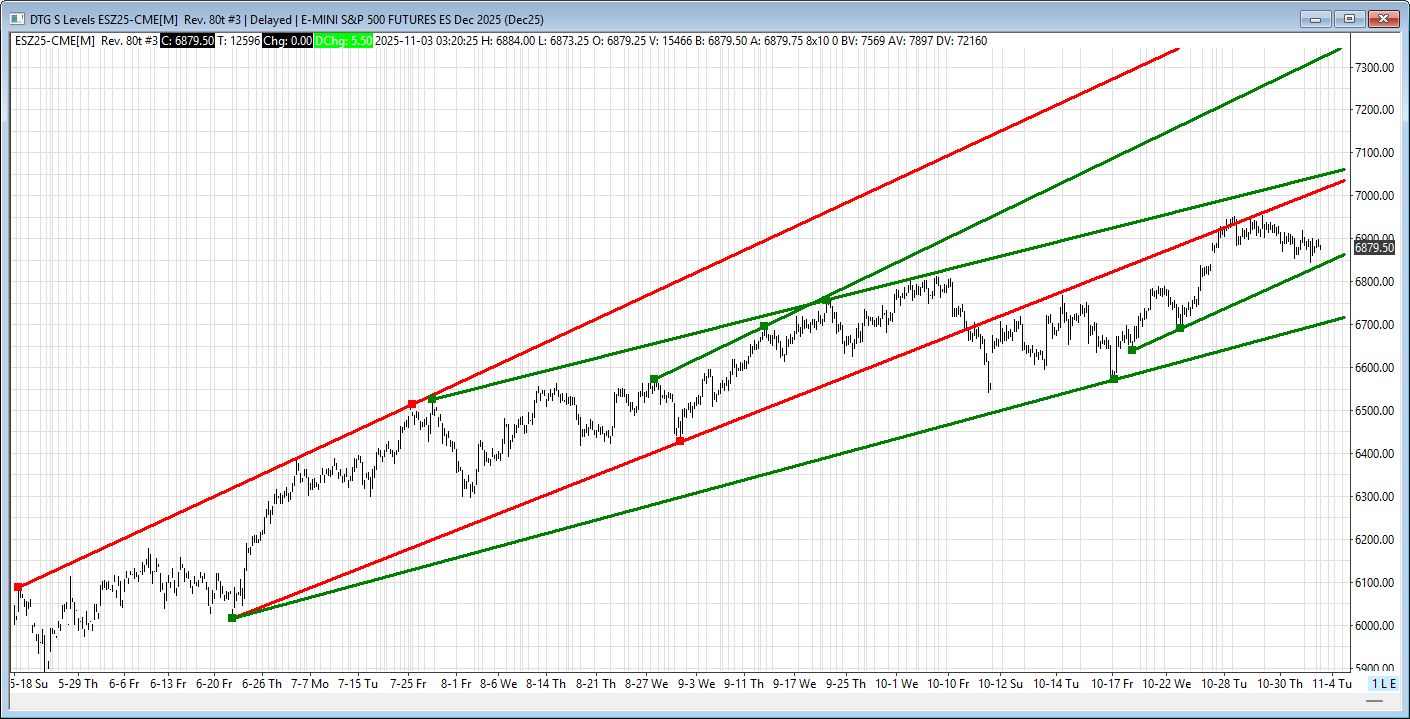The height and width of the screenshot is (719, 1410).
Task: Select green anchor where lower lines begin near 6-20
Action: 232,618
